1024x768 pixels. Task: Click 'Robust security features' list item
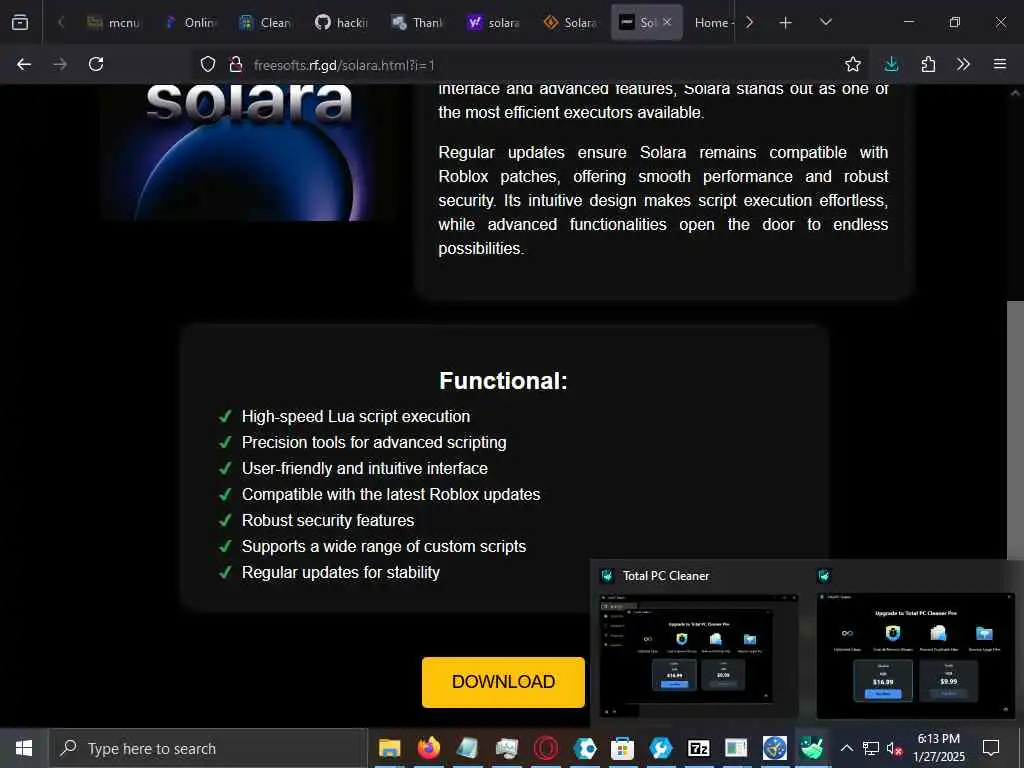328,520
